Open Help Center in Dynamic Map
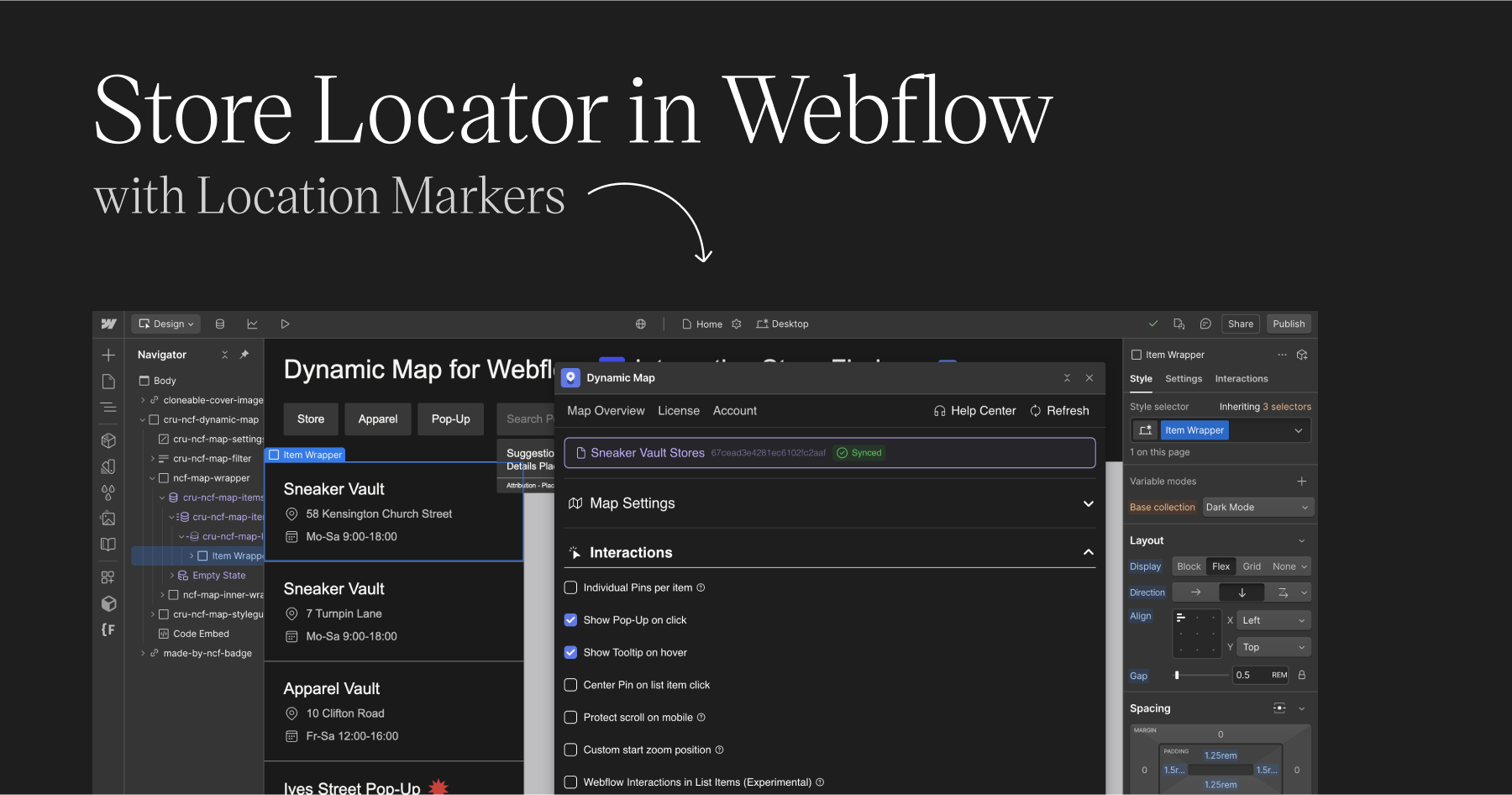The image size is (1512, 795). (x=975, y=411)
